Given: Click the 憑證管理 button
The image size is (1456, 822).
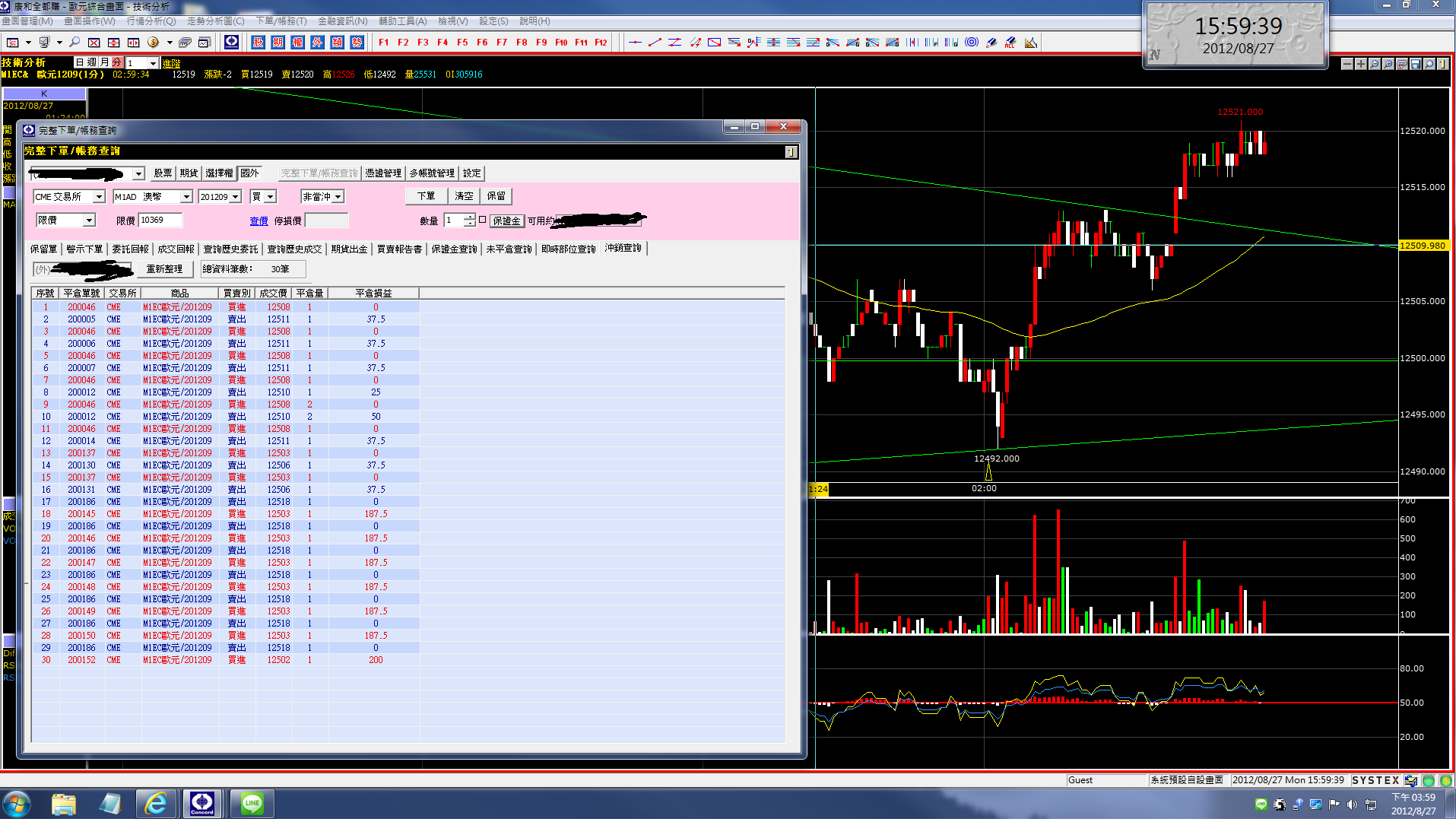Looking at the screenshot, I should point(383,173).
